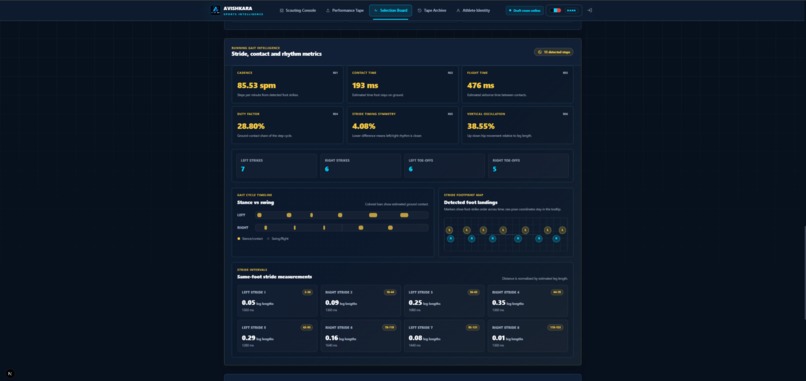Click the online status badge in header
Image resolution: width=806 pixels, height=381 pixels.
click(524, 10)
